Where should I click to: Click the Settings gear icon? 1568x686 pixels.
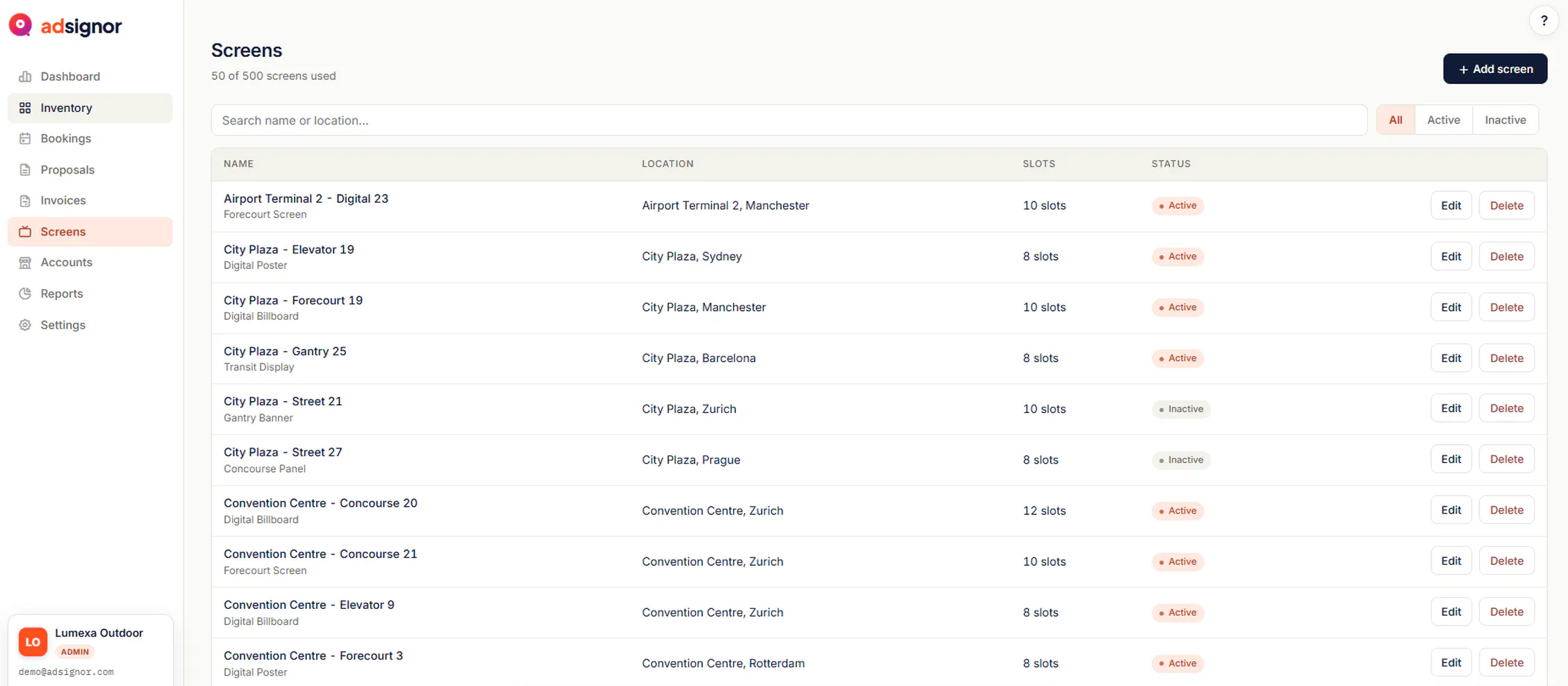pyautogui.click(x=25, y=325)
